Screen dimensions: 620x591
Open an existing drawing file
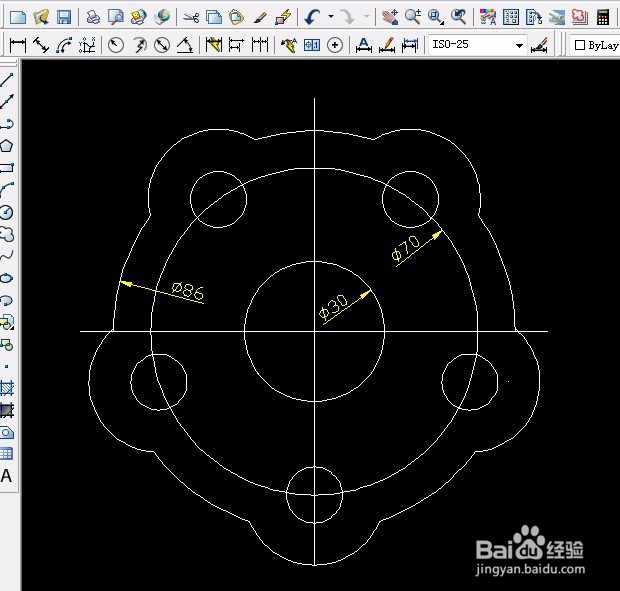[x=41, y=17]
